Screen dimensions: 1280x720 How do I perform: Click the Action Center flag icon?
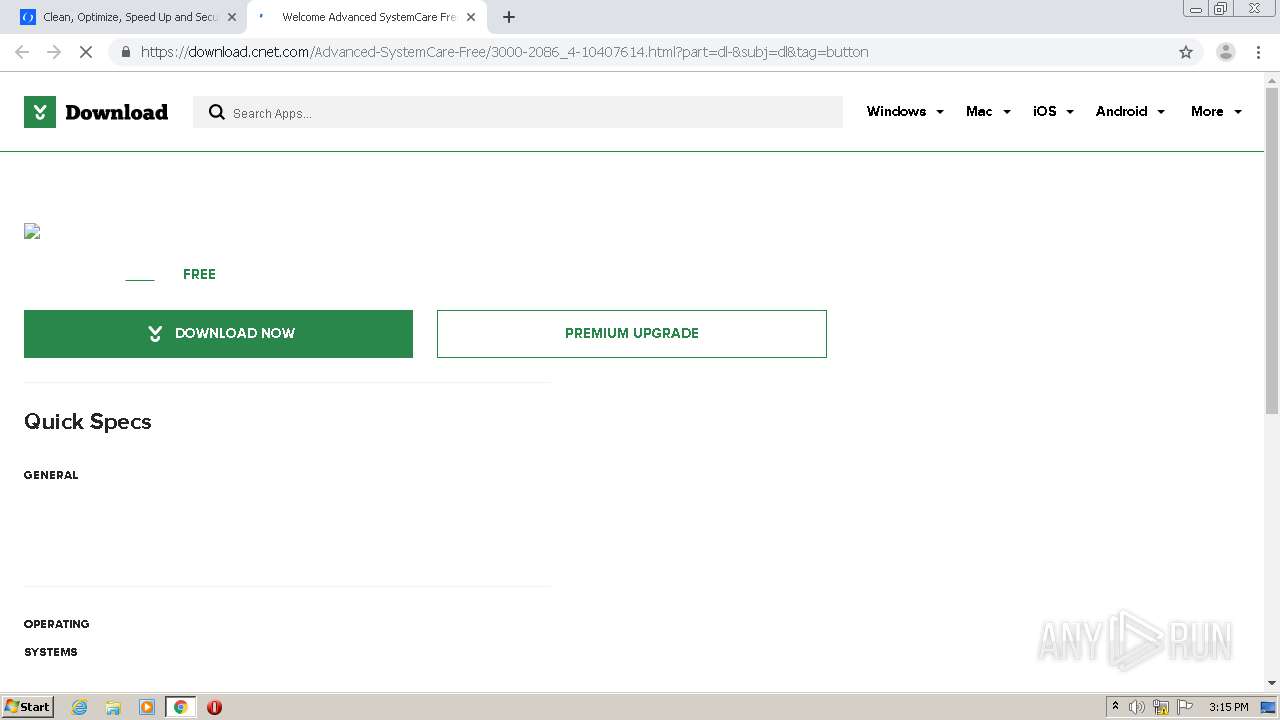[1185, 707]
